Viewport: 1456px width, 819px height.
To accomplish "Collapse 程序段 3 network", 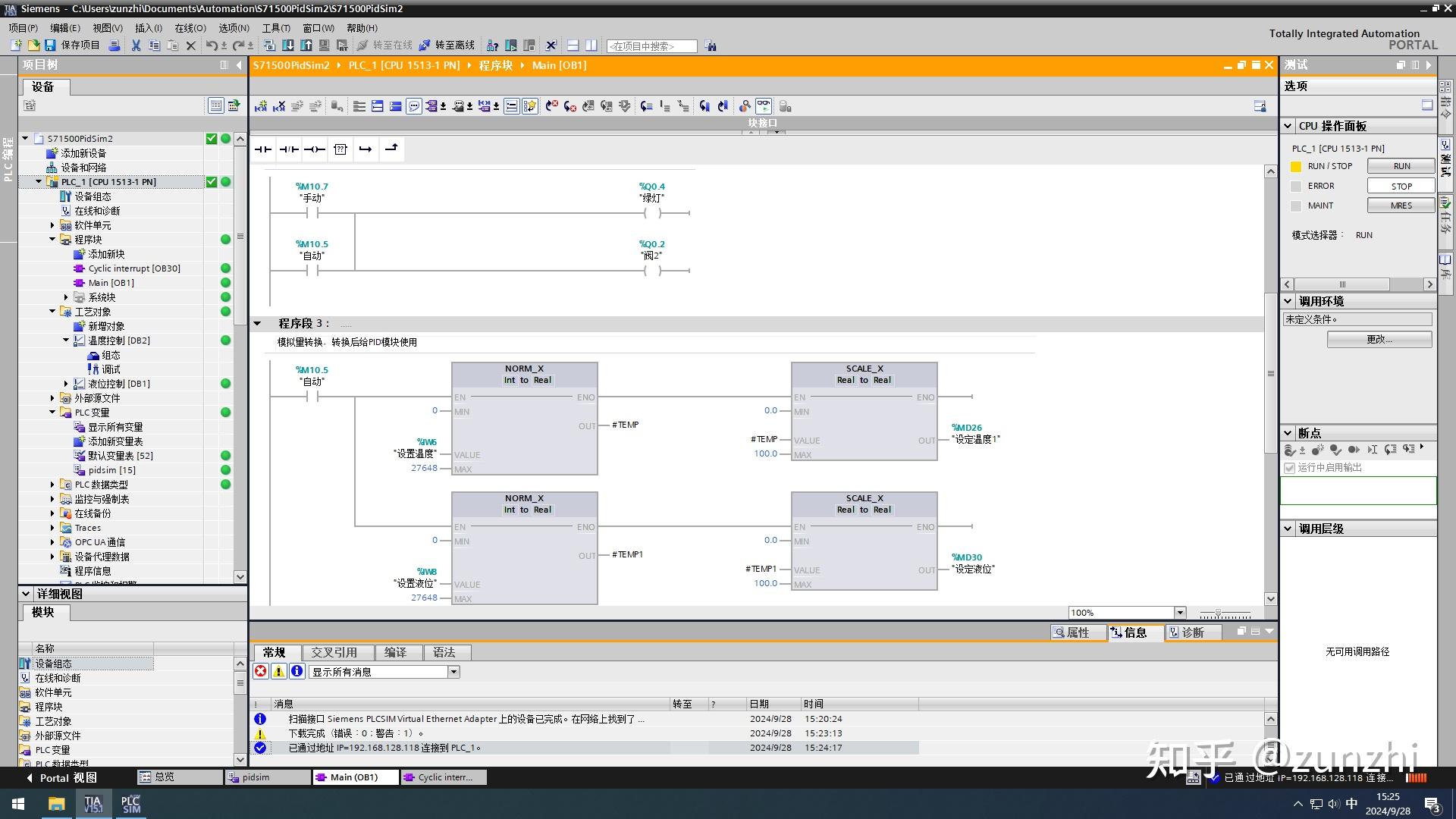I will (x=257, y=324).
